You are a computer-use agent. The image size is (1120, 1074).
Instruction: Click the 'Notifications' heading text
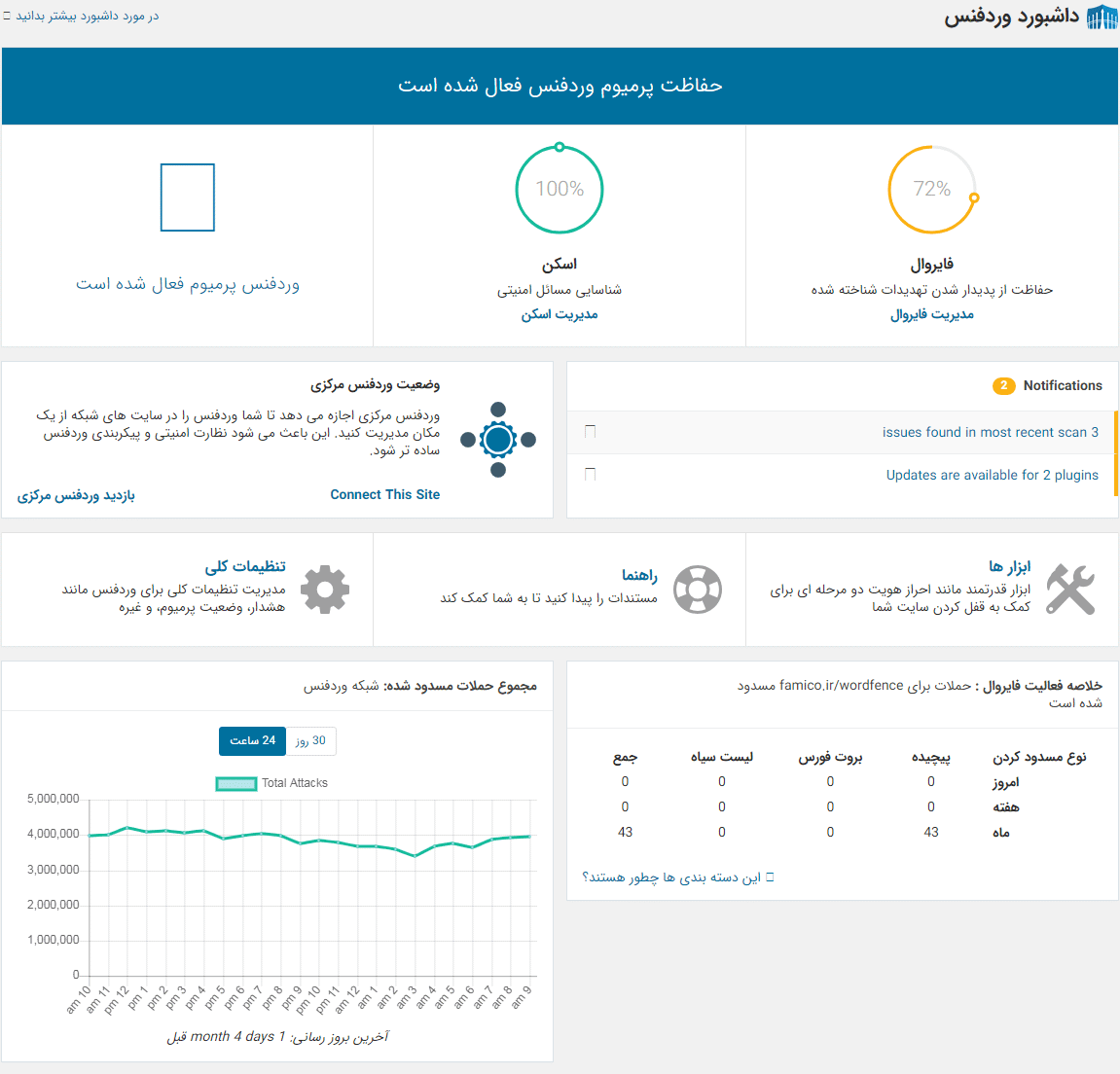point(1063,385)
